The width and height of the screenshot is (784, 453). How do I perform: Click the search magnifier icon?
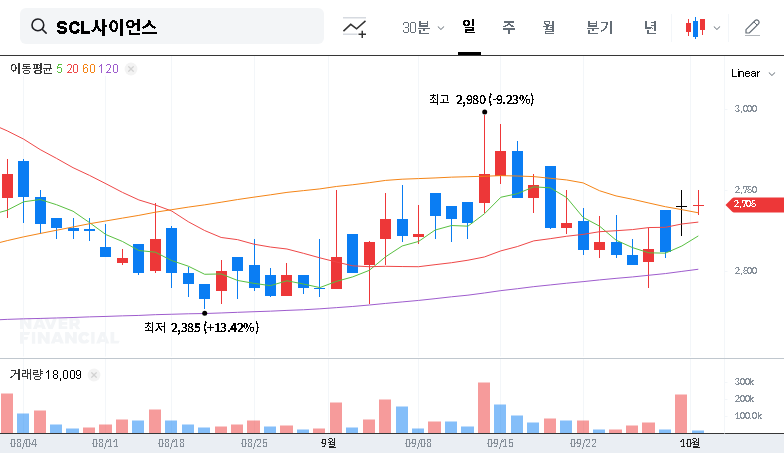pos(39,27)
